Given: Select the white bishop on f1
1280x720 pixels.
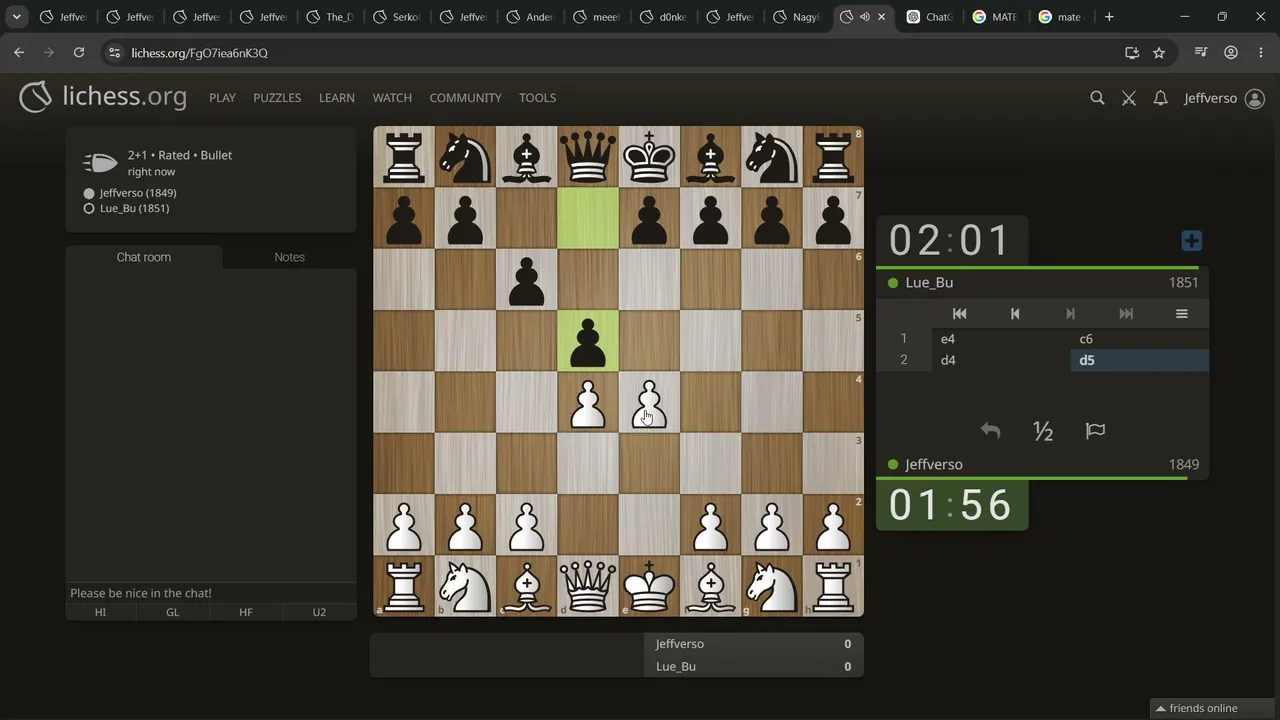Looking at the screenshot, I should click(711, 586).
